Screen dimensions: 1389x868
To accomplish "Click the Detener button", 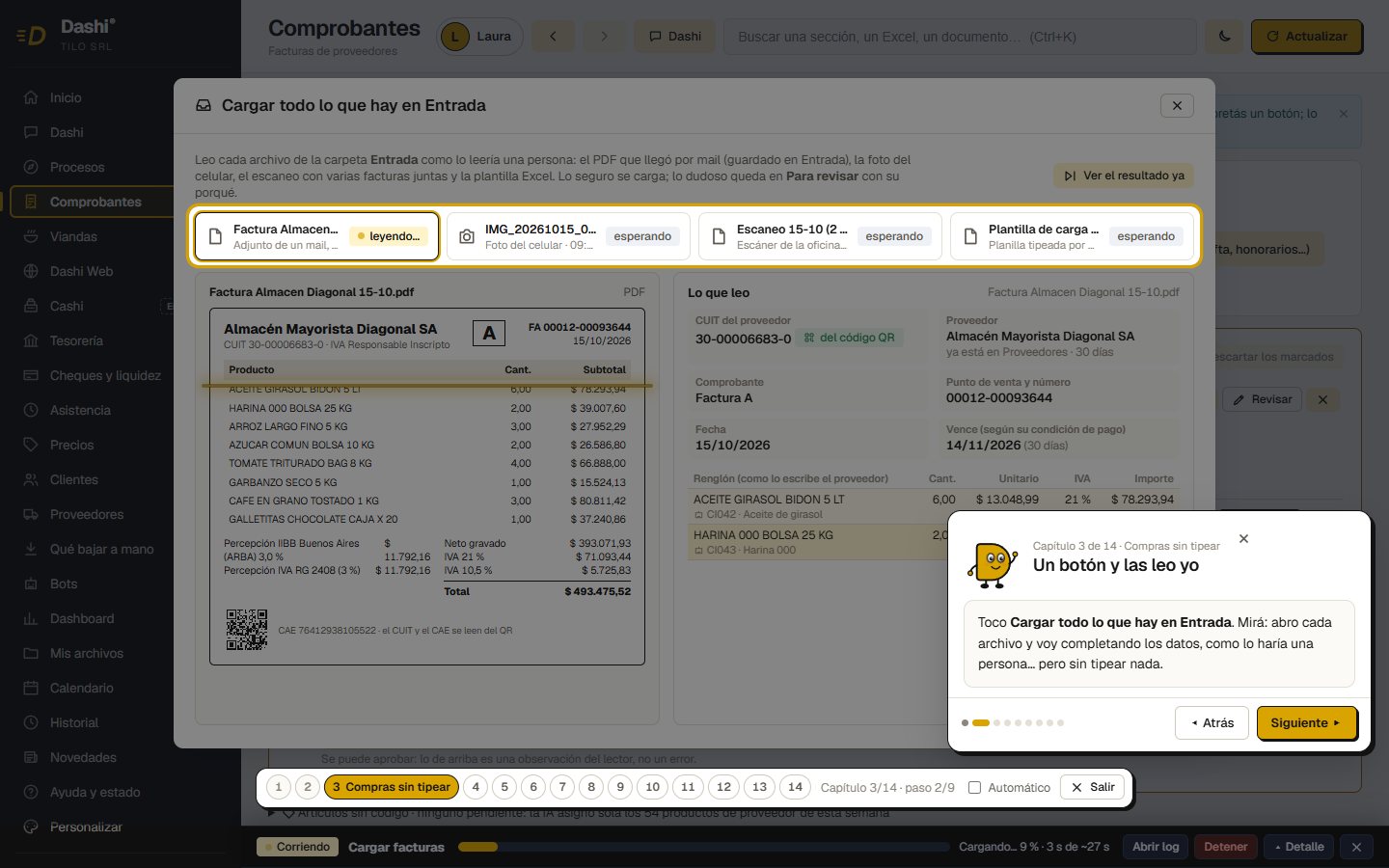I will pos(1226,847).
